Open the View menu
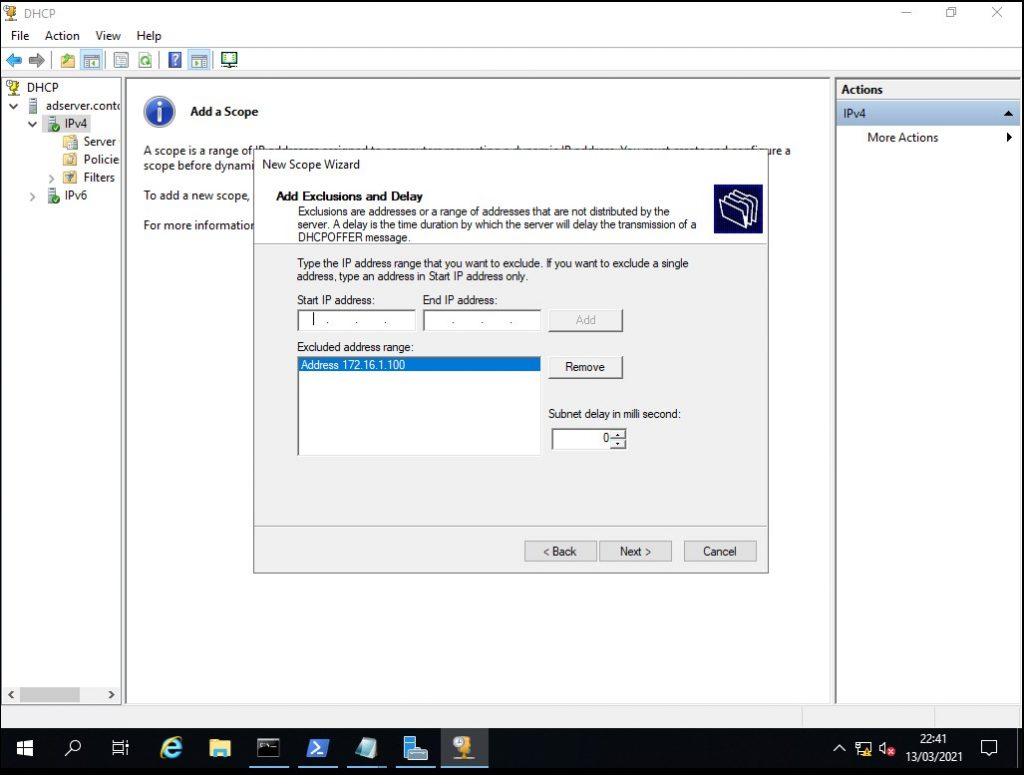This screenshot has width=1024, height=775. (x=108, y=36)
